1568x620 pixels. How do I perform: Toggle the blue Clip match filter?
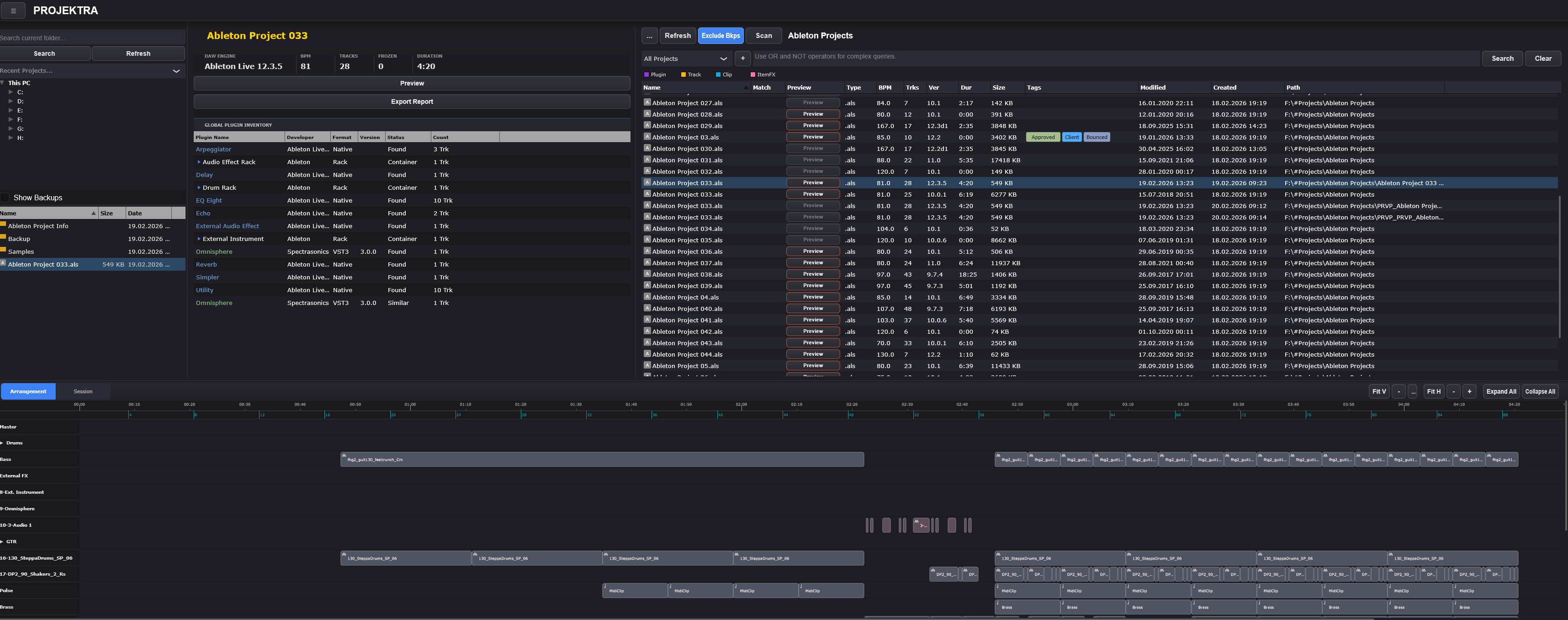pyautogui.click(x=718, y=75)
